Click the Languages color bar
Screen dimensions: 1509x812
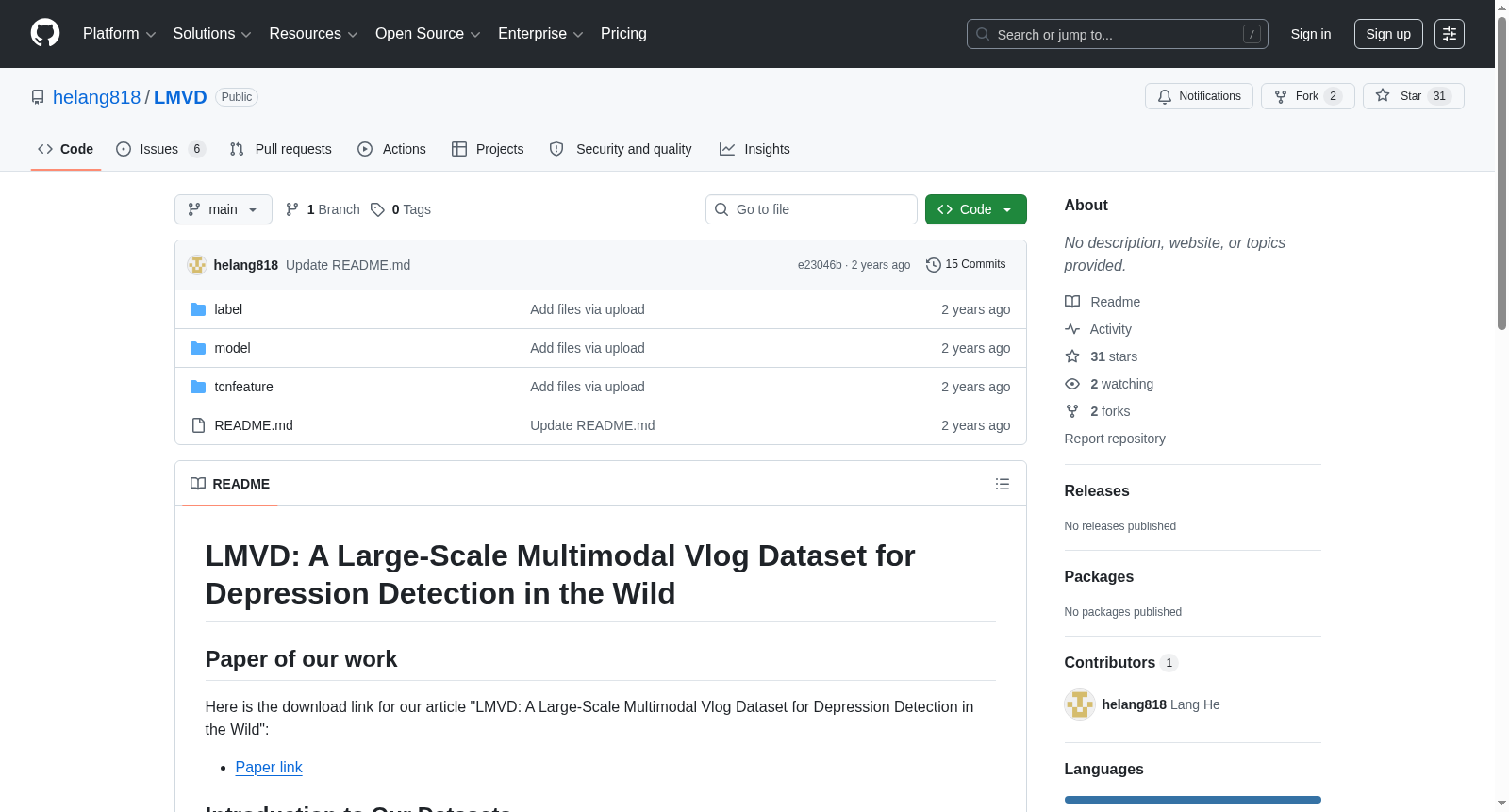pyautogui.click(x=1193, y=800)
